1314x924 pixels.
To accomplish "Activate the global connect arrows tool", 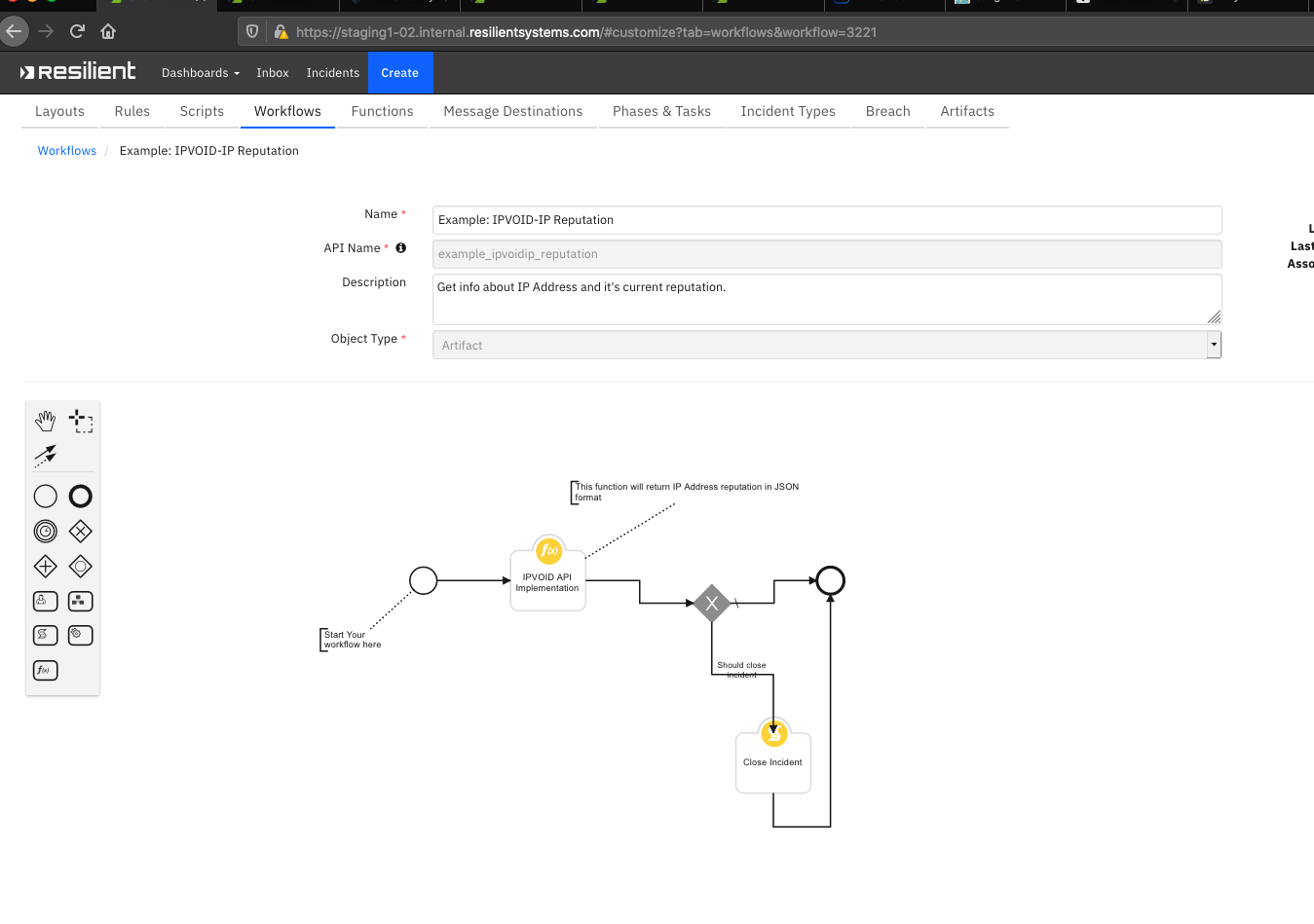I will pyautogui.click(x=46, y=455).
